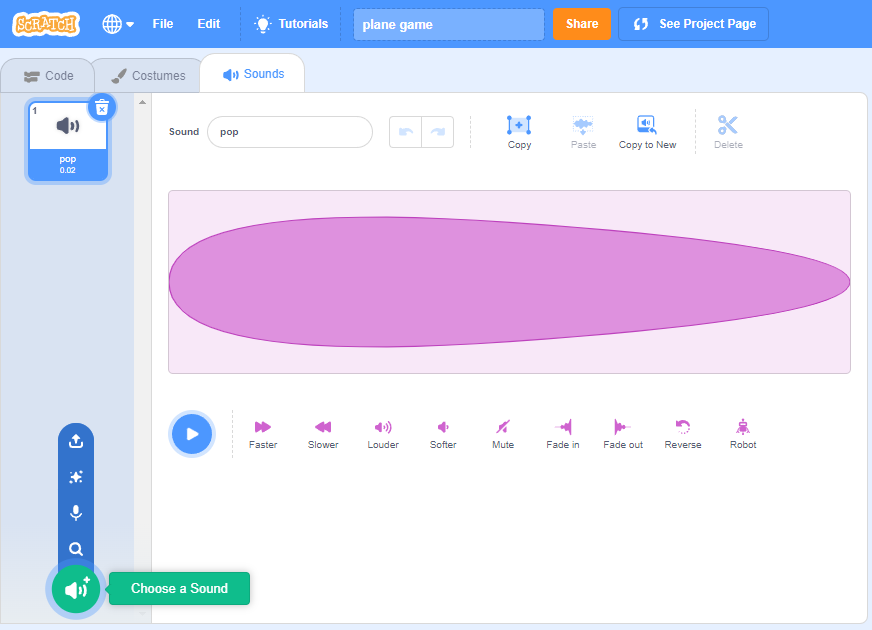Click the Record microphone icon
Screen dimensions: 872x630
[76, 513]
